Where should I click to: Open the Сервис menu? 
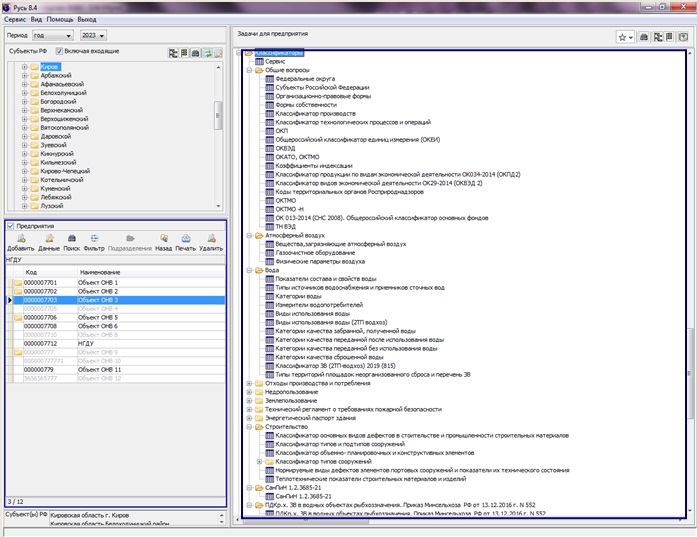coord(13,19)
